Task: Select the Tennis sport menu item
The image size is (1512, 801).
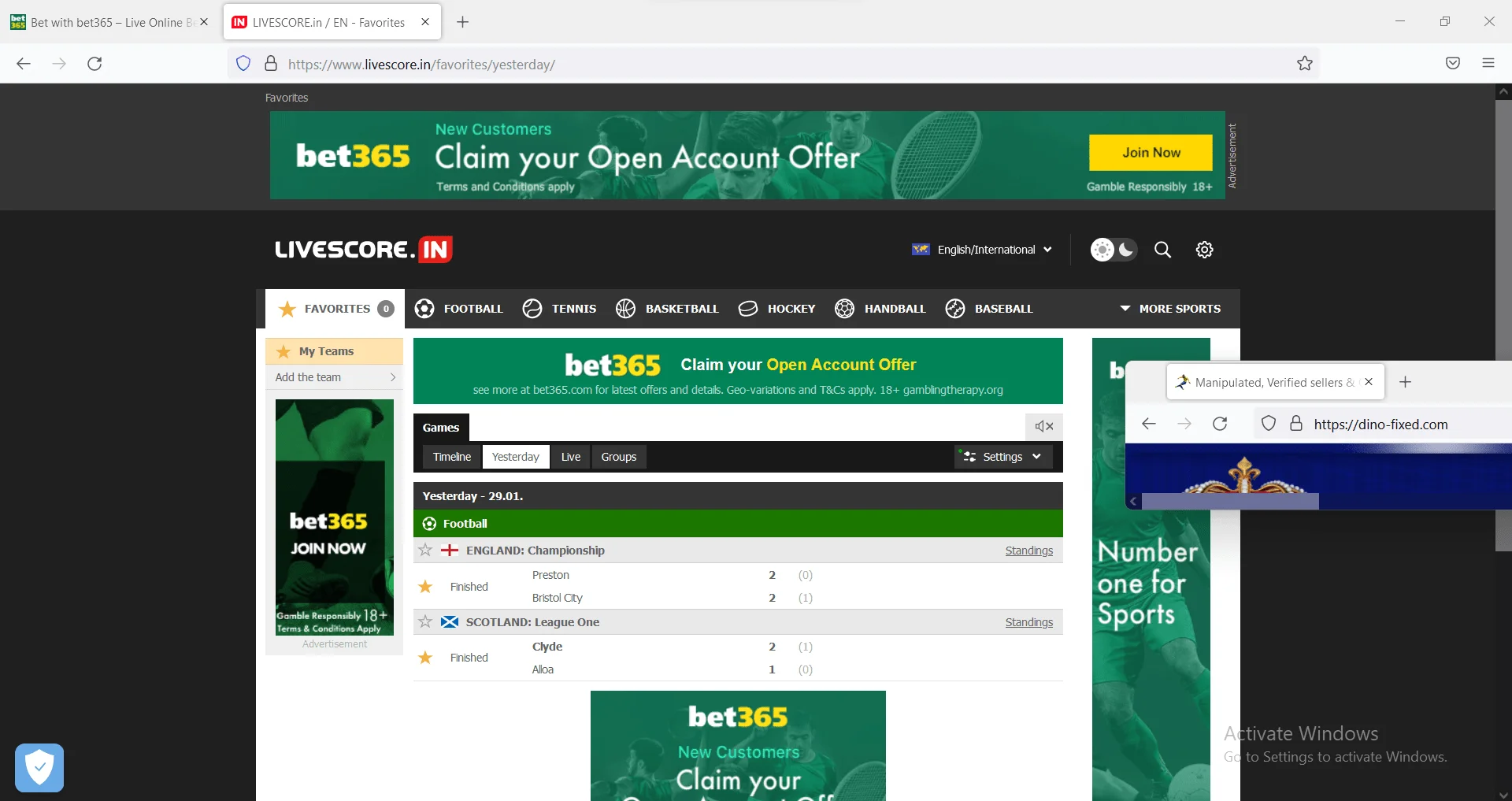Action: (x=559, y=309)
